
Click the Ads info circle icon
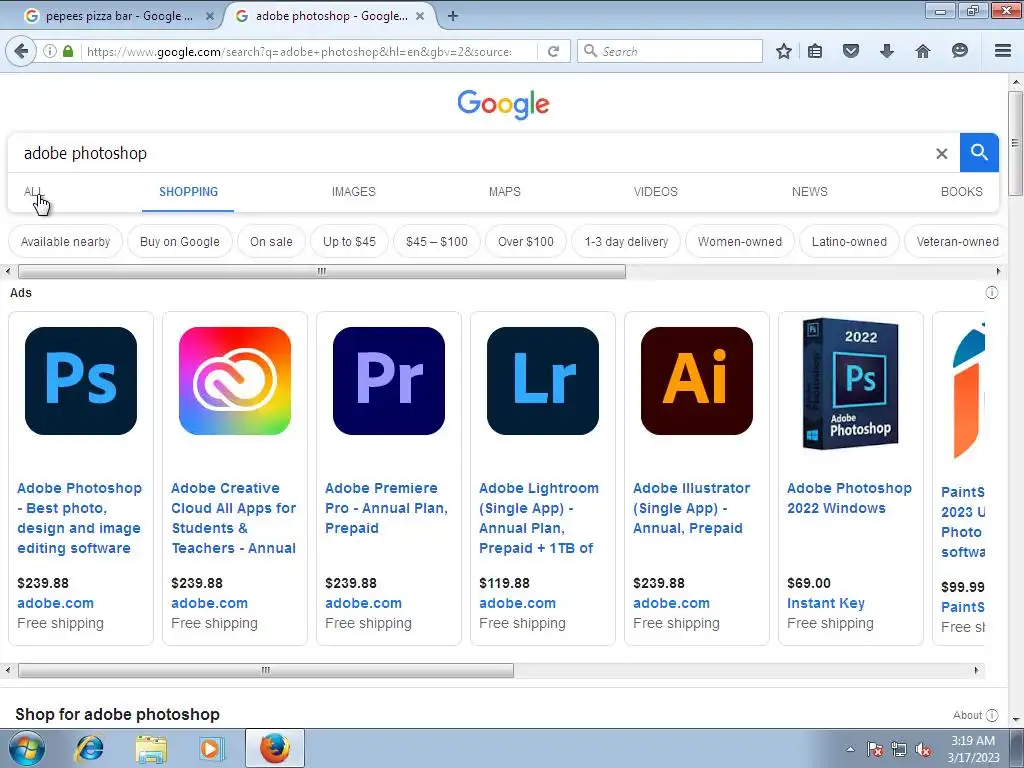[991, 293]
